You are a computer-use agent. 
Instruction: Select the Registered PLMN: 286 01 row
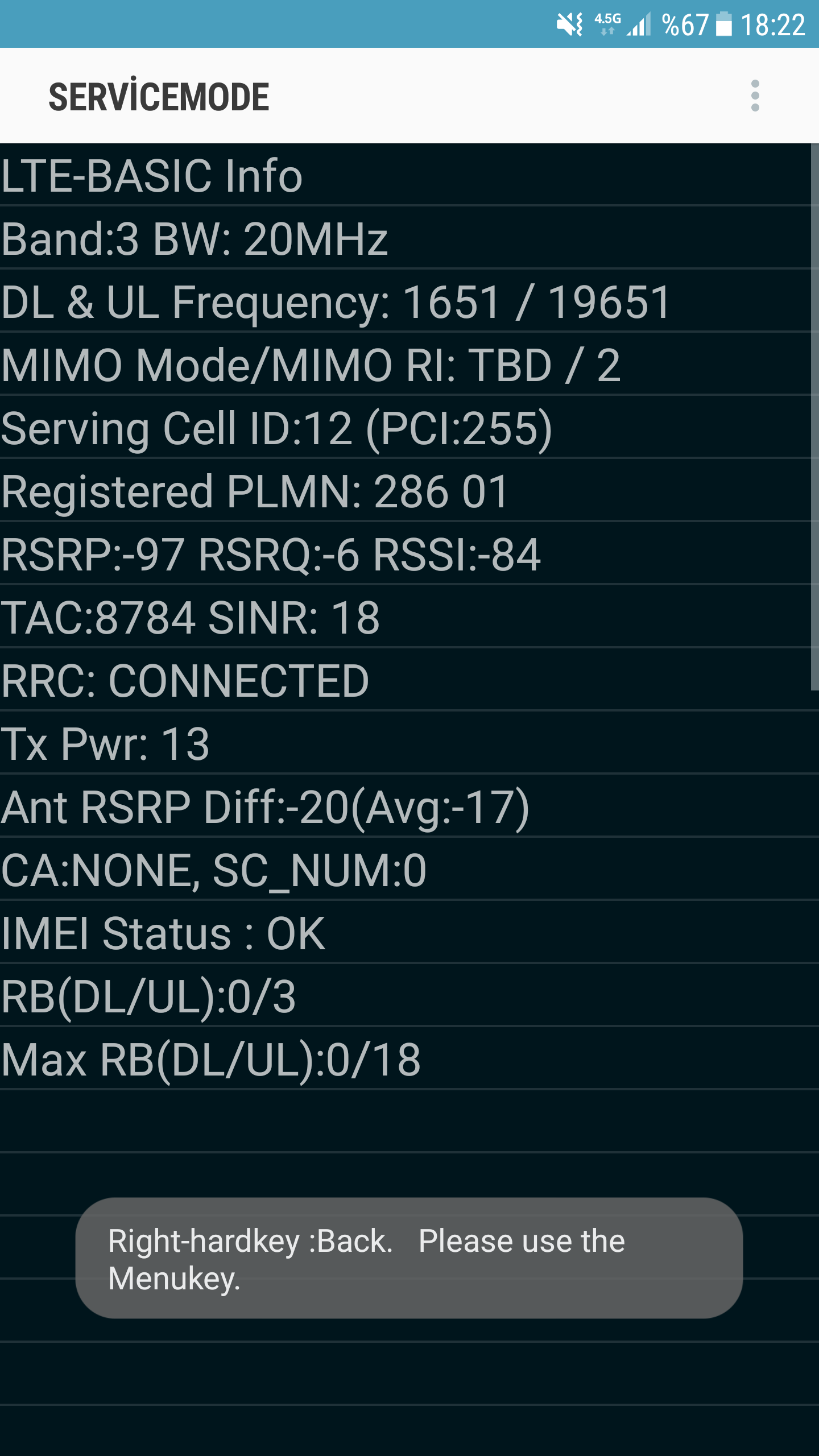[x=405, y=490]
